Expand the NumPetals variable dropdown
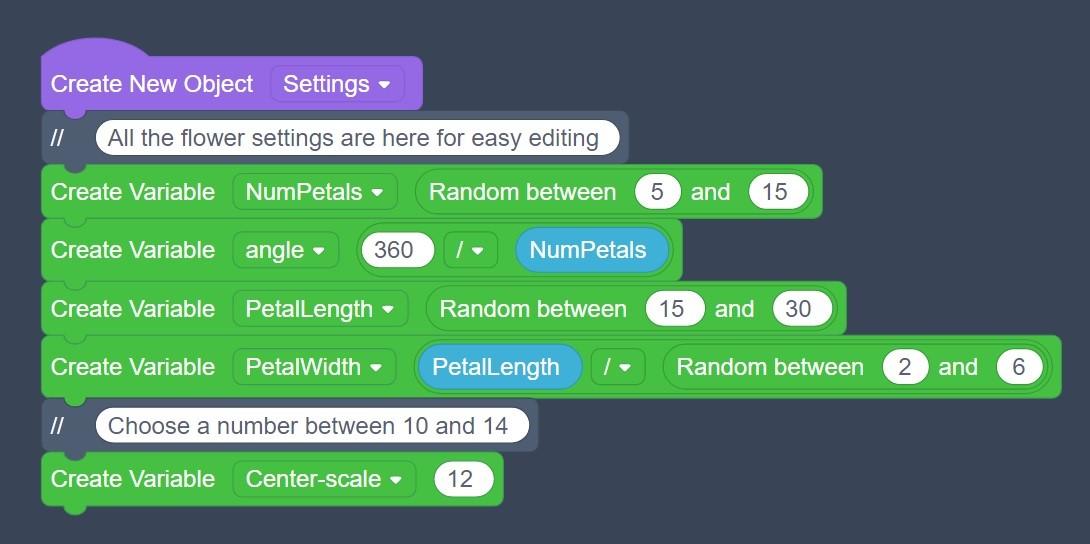The image size is (1090, 544). click(x=314, y=192)
